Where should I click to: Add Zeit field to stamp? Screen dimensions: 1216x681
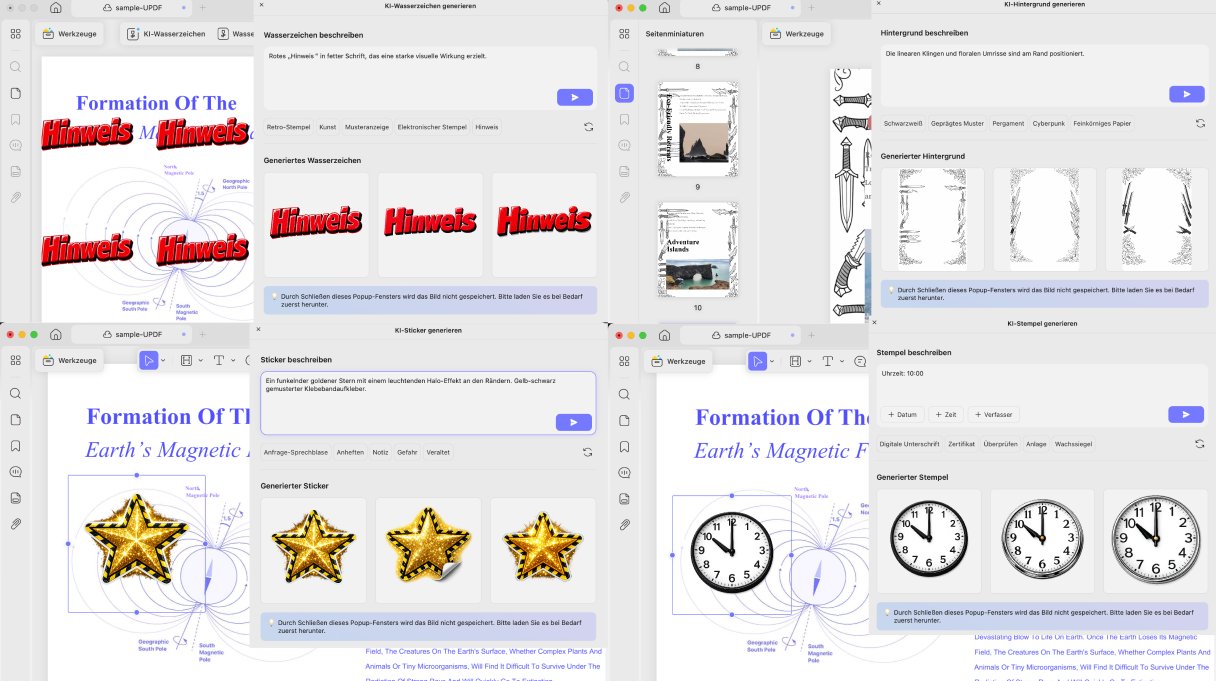[945, 414]
